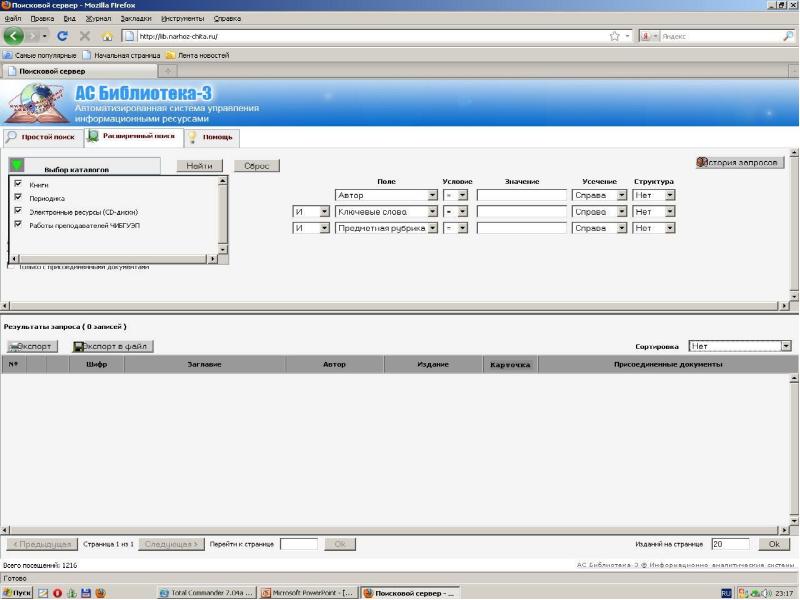Uncheck Электронные ресурсы (CD-диски) checkbox
The image size is (800, 600).
coord(18,211)
